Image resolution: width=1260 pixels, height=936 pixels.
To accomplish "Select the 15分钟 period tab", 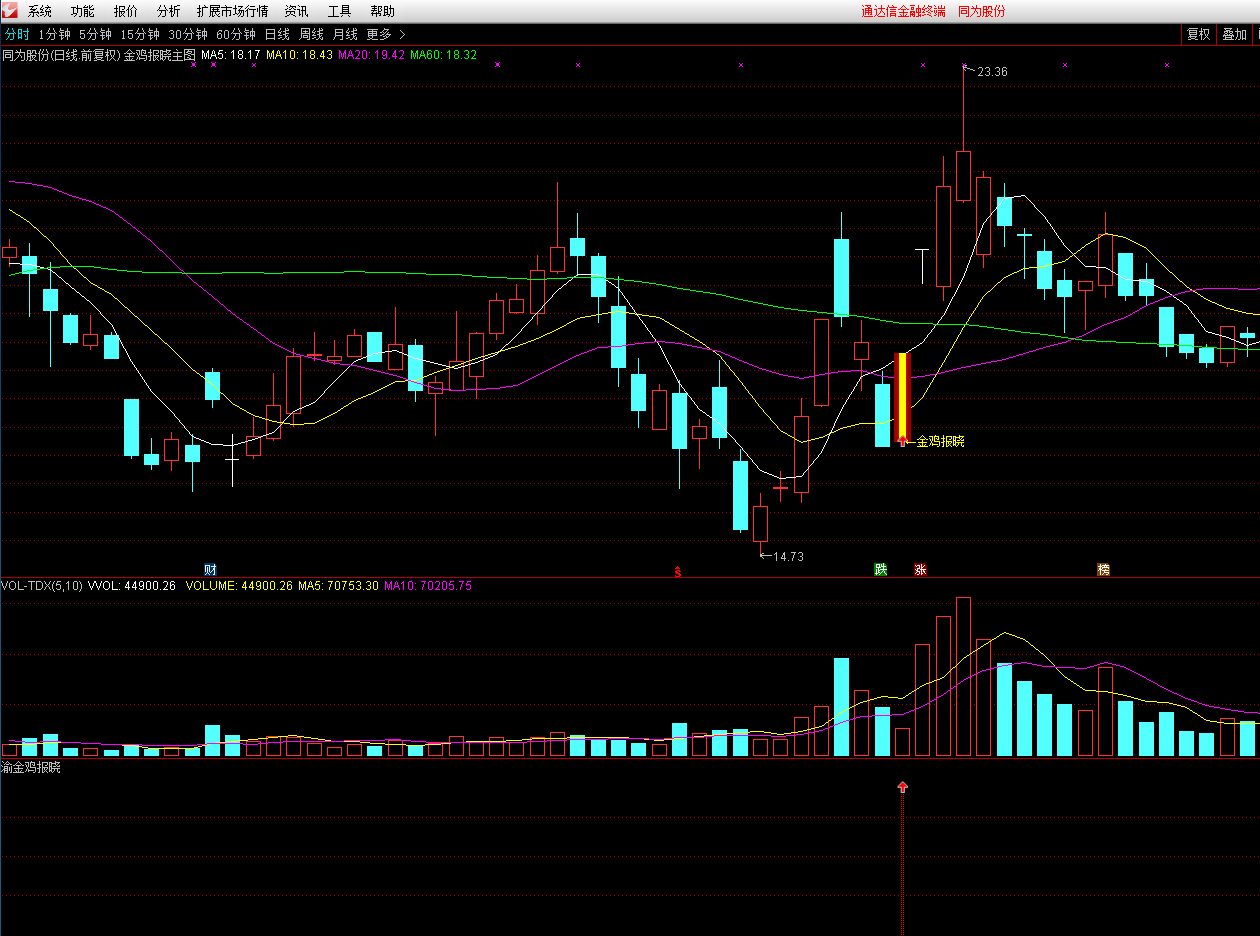I will tap(140, 34).
